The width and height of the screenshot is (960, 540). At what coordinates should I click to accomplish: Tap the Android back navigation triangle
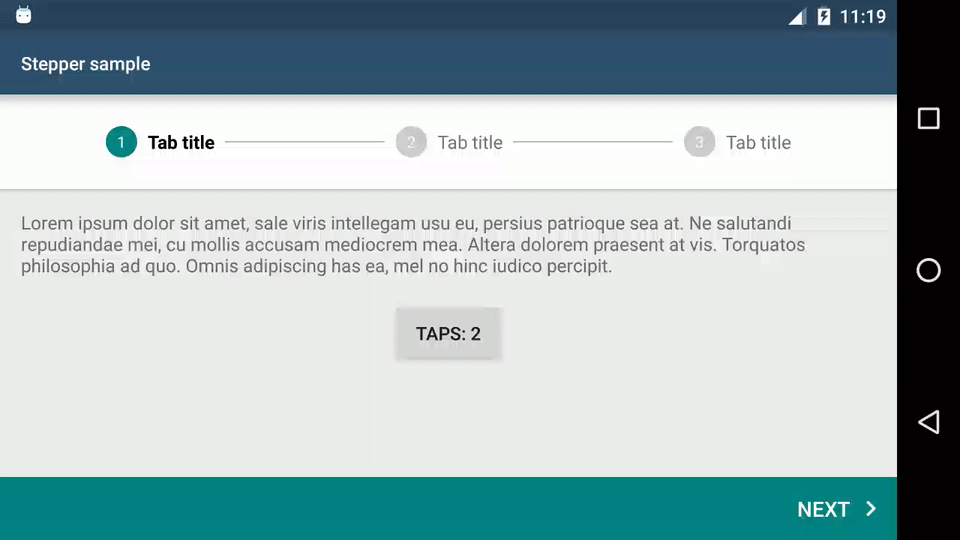929,422
